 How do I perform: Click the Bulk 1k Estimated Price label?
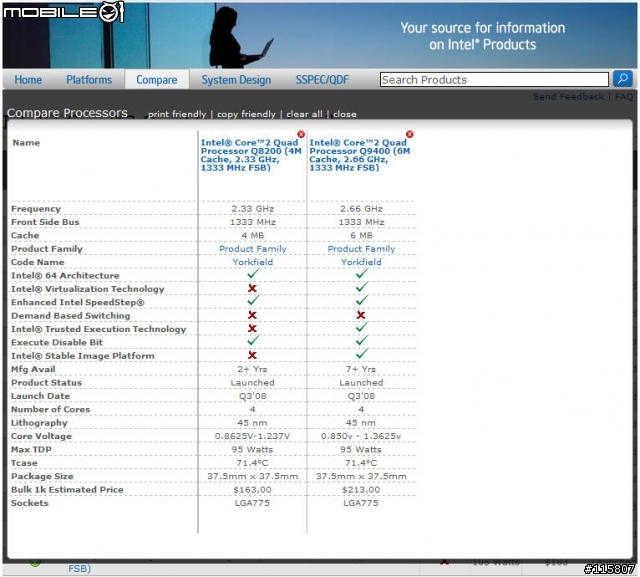pos(67,490)
